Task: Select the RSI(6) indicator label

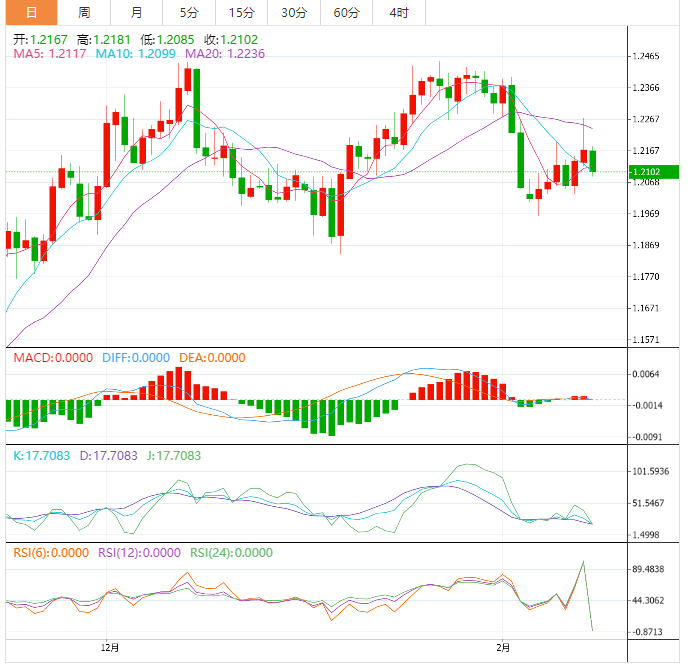Action: click(49, 553)
